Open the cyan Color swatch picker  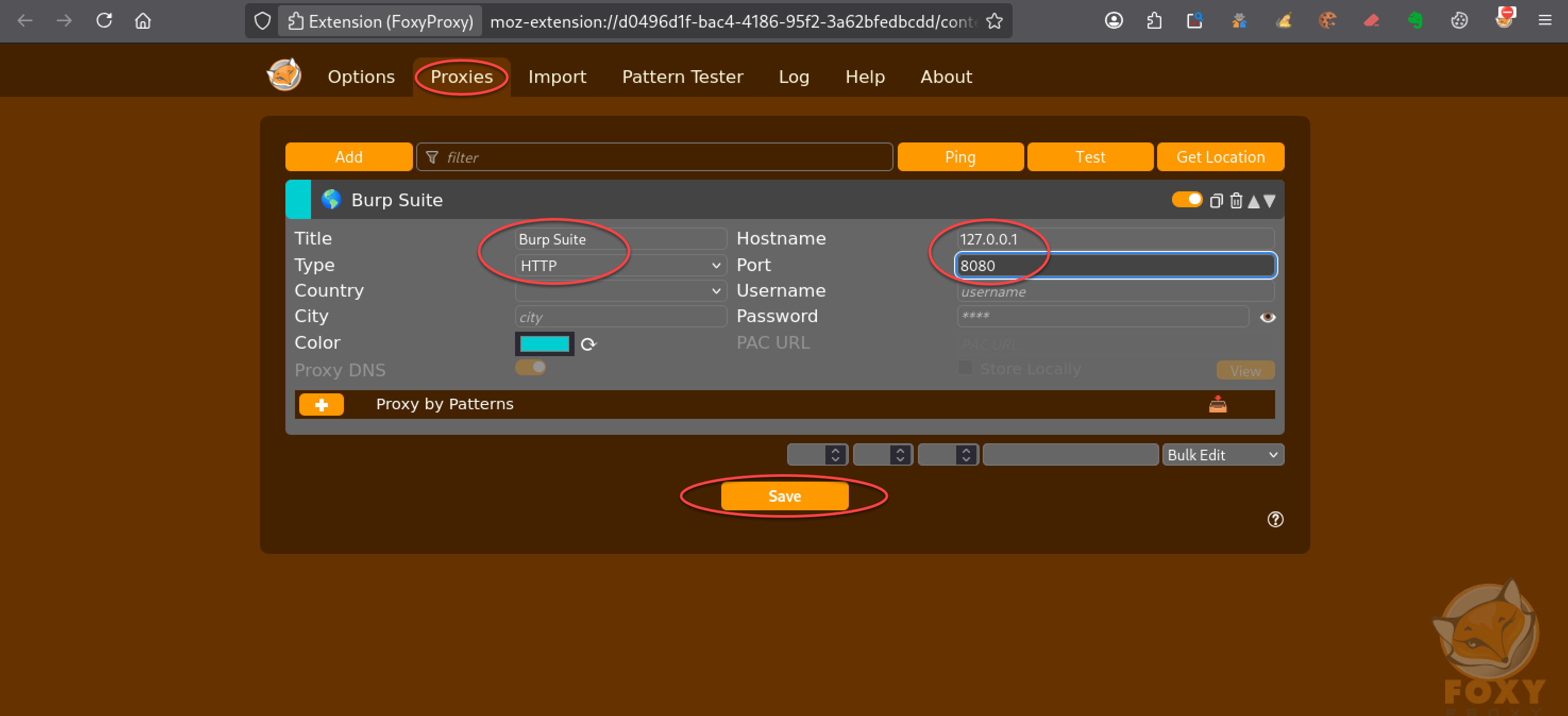(x=544, y=344)
